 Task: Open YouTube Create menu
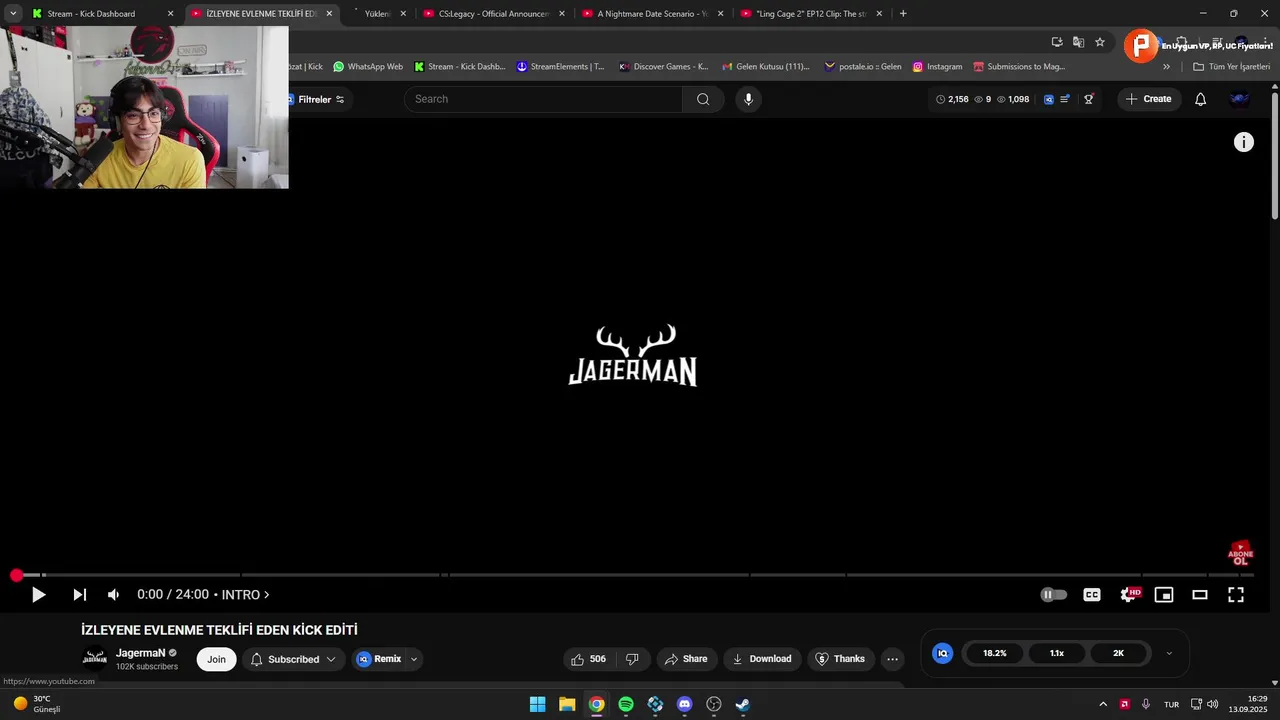pos(1148,99)
